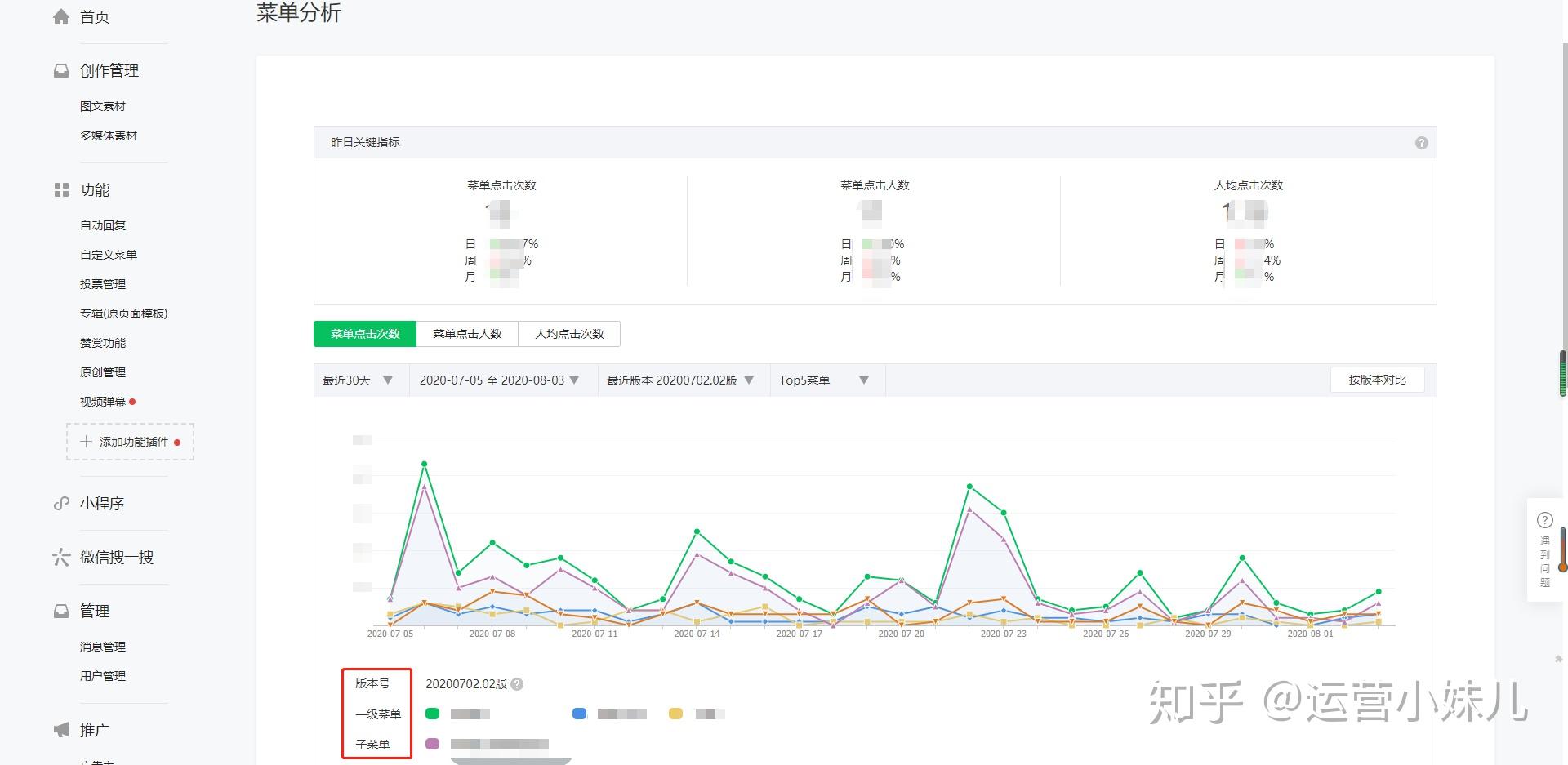Viewport: 1568px width, 765px height.
Task: Click the 20200702.02版 version label below chart
Action: pyautogui.click(x=466, y=684)
